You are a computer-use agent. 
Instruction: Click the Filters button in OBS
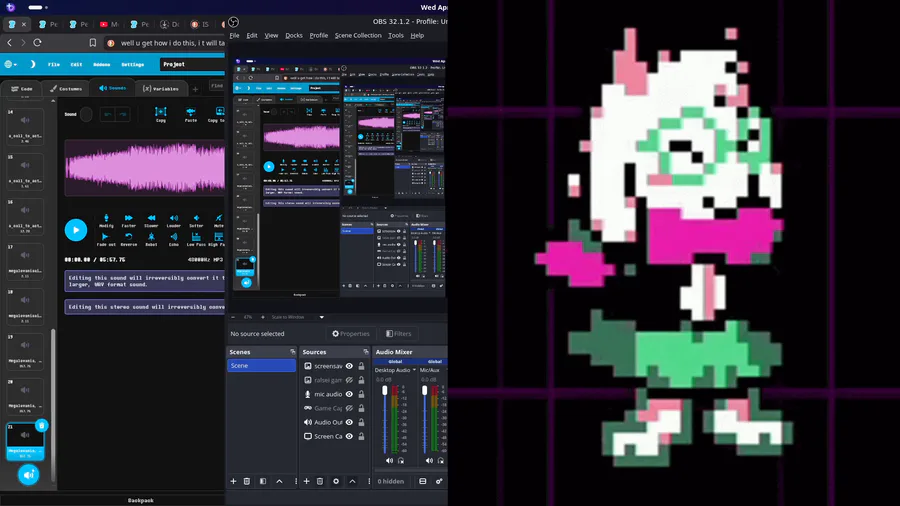coord(398,333)
